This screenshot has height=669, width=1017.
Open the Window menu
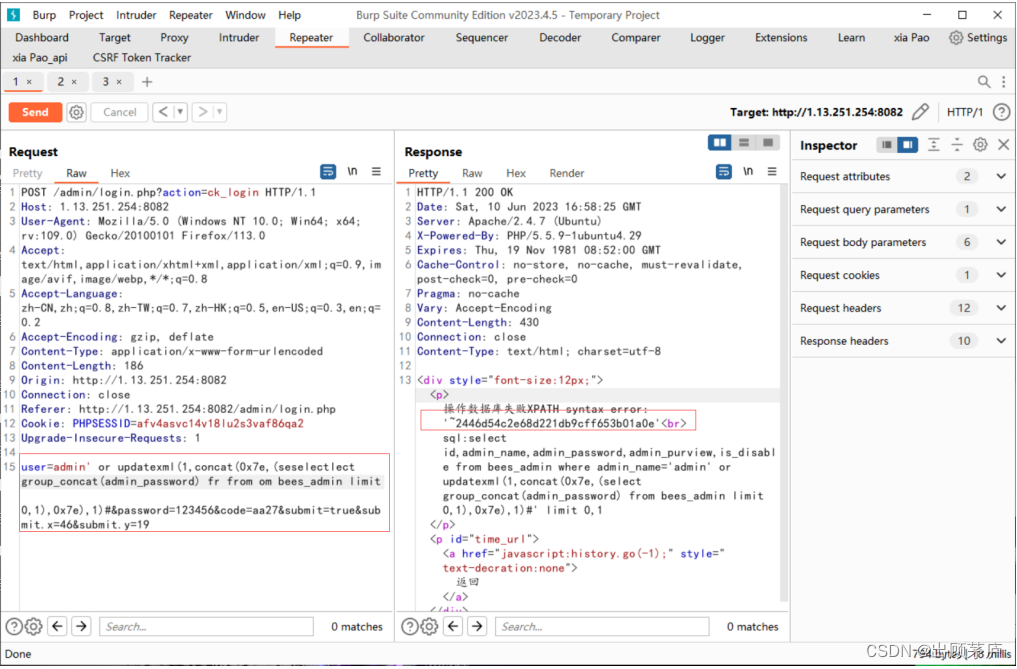point(245,15)
